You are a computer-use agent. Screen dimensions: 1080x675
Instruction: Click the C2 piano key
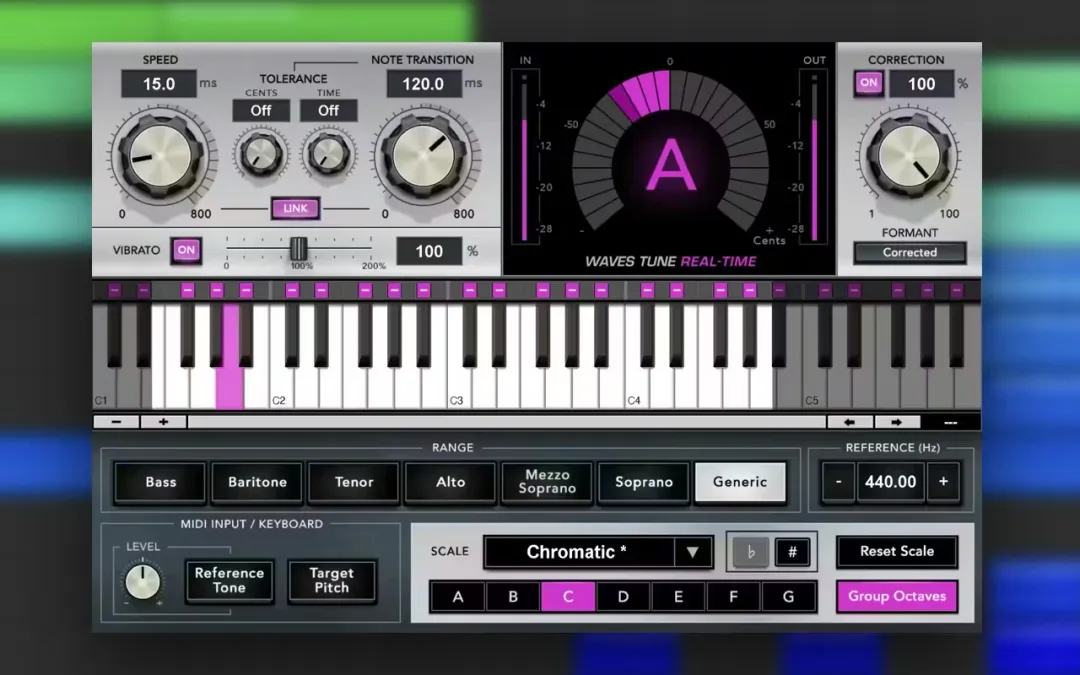tap(280, 389)
